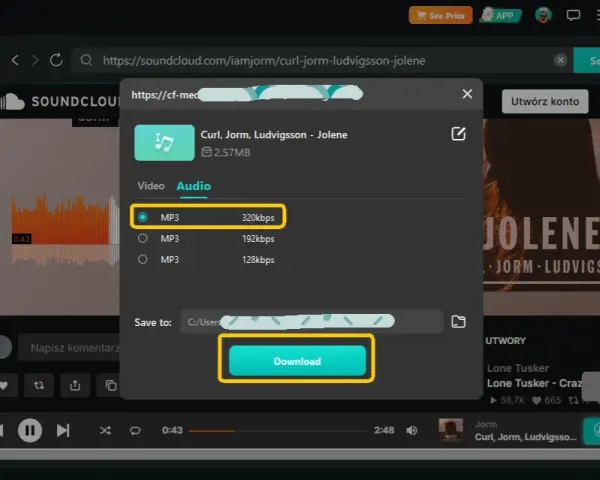Click the Download button
The image size is (600, 480).
297,361
